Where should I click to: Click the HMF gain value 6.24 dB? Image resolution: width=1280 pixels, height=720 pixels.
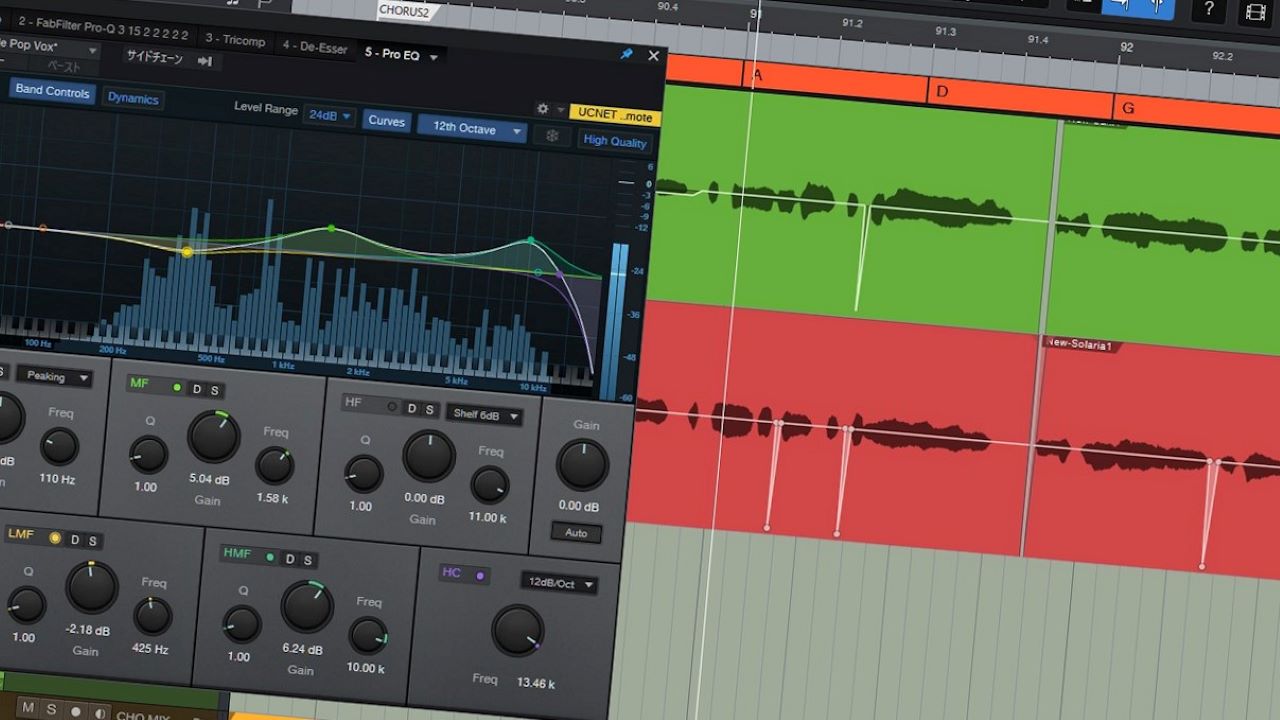[x=302, y=648]
